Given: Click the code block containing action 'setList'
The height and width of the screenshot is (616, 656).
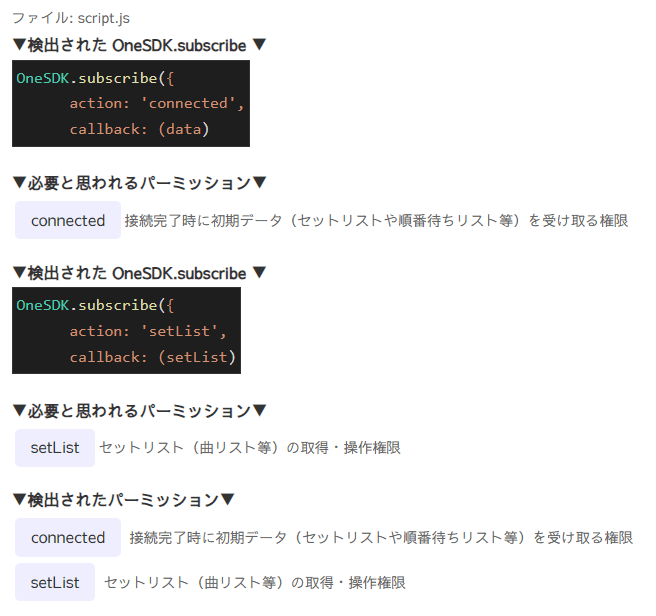Looking at the screenshot, I should point(126,331).
